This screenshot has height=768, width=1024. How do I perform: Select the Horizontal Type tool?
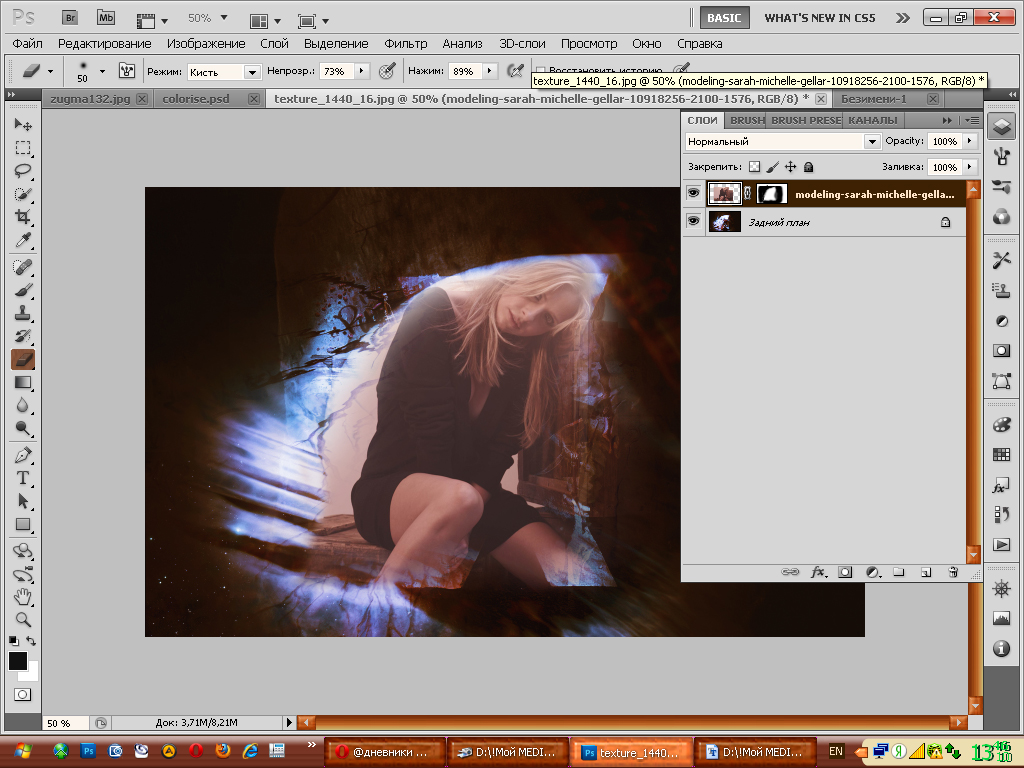tap(23, 478)
